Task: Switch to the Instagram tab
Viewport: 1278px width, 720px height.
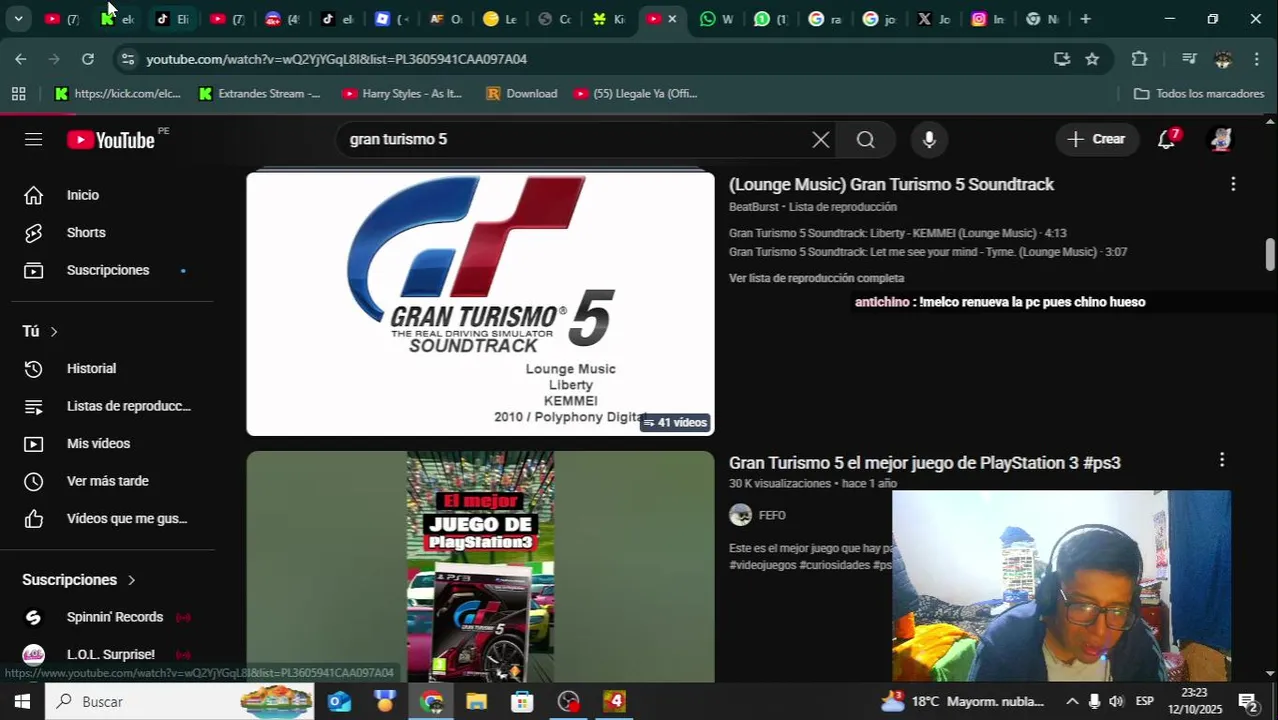Action: tap(987, 19)
